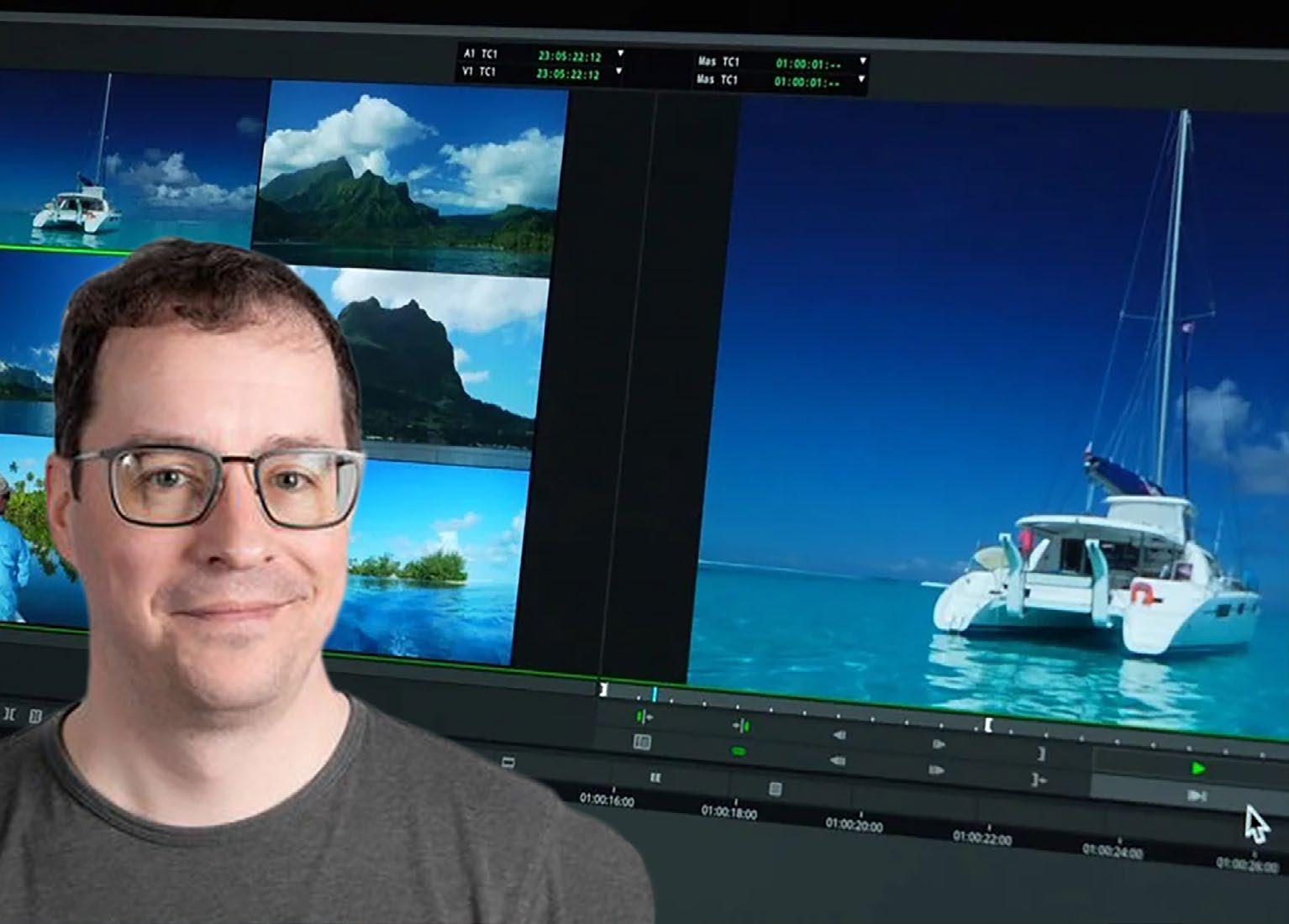Click the grey square icon above 01:00:18:00
Image resolution: width=1289 pixels, height=924 pixels.
776,789
